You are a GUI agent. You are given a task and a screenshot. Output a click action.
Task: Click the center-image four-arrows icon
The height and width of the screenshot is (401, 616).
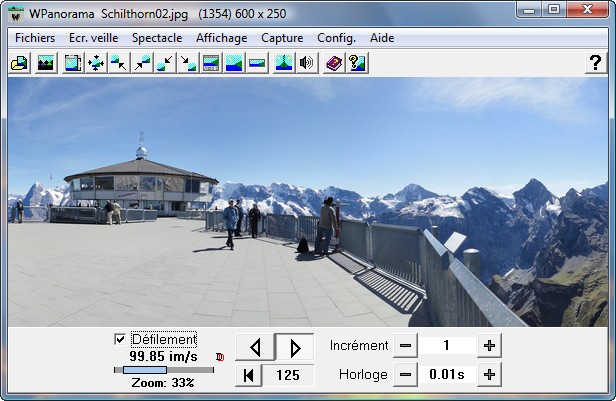tap(96, 63)
